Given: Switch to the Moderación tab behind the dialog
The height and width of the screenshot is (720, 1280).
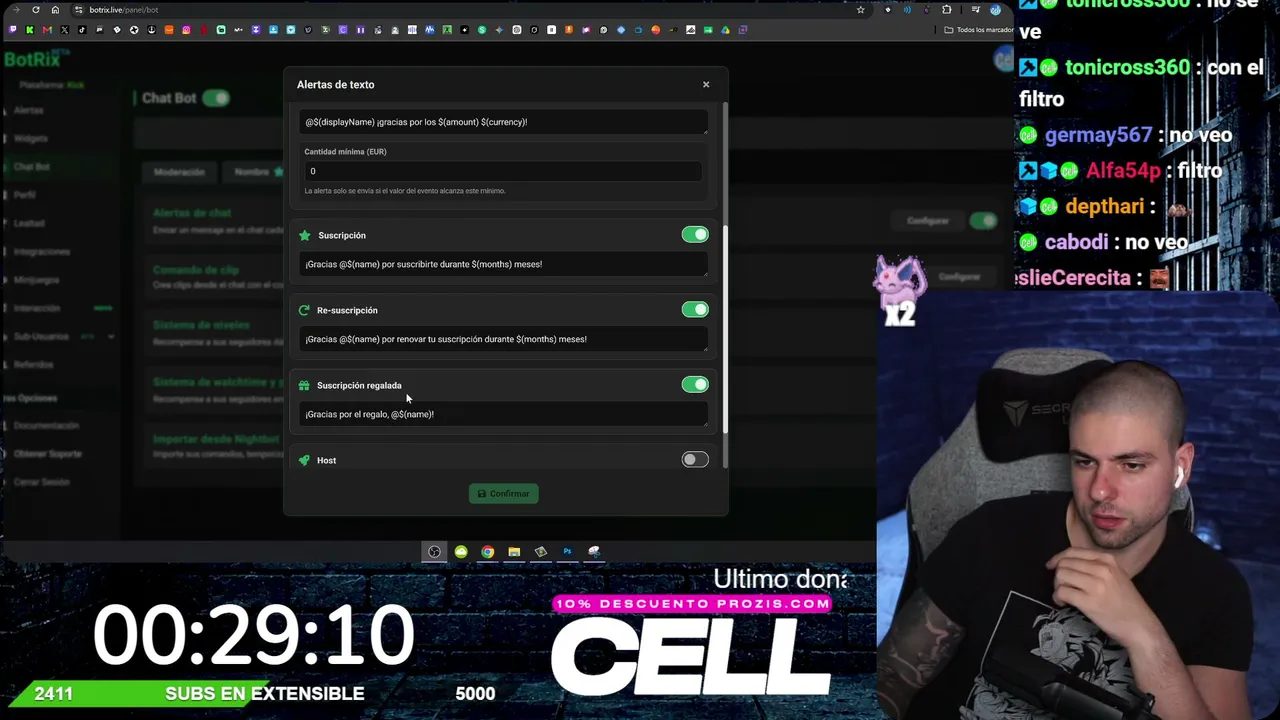Looking at the screenshot, I should click(x=179, y=172).
